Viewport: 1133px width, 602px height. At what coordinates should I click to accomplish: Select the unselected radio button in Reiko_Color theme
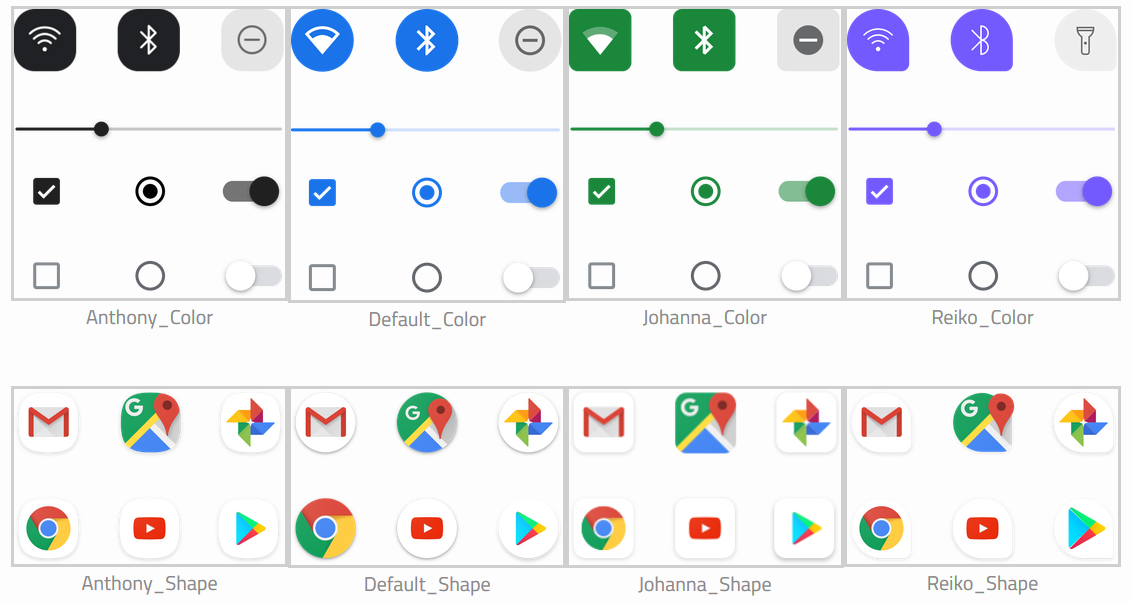(x=983, y=277)
